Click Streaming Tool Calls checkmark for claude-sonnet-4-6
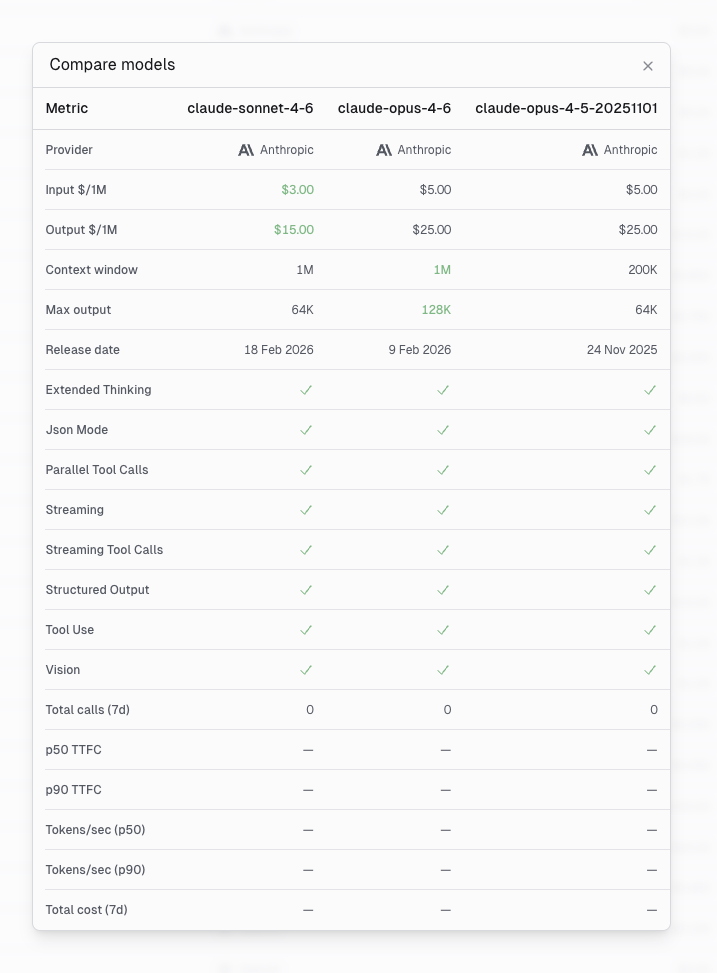The height and width of the screenshot is (973, 717). 306,550
